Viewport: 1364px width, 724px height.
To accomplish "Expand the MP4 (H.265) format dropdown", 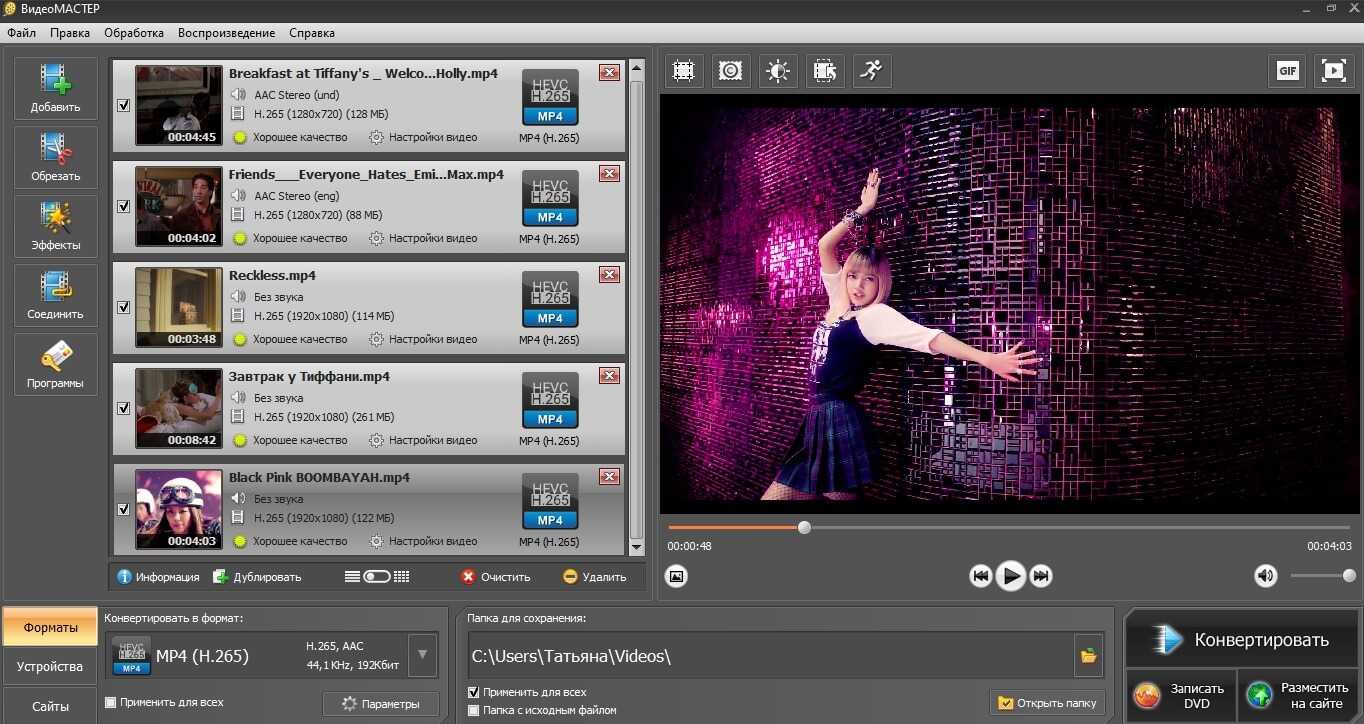I will point(422,656).
